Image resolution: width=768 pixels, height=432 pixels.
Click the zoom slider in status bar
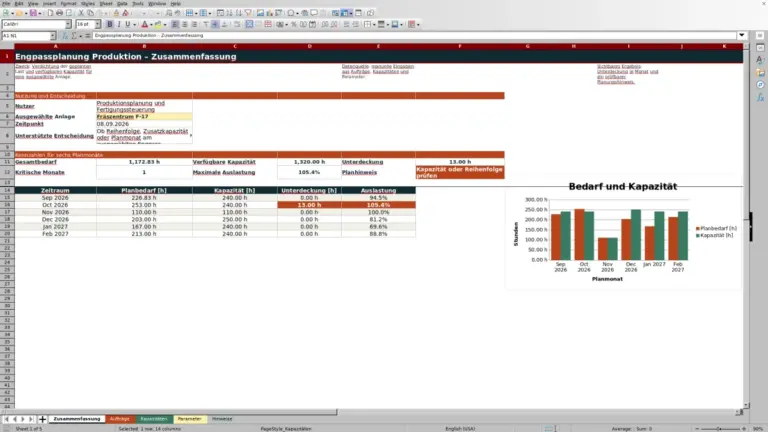click(x=720, y=429)
